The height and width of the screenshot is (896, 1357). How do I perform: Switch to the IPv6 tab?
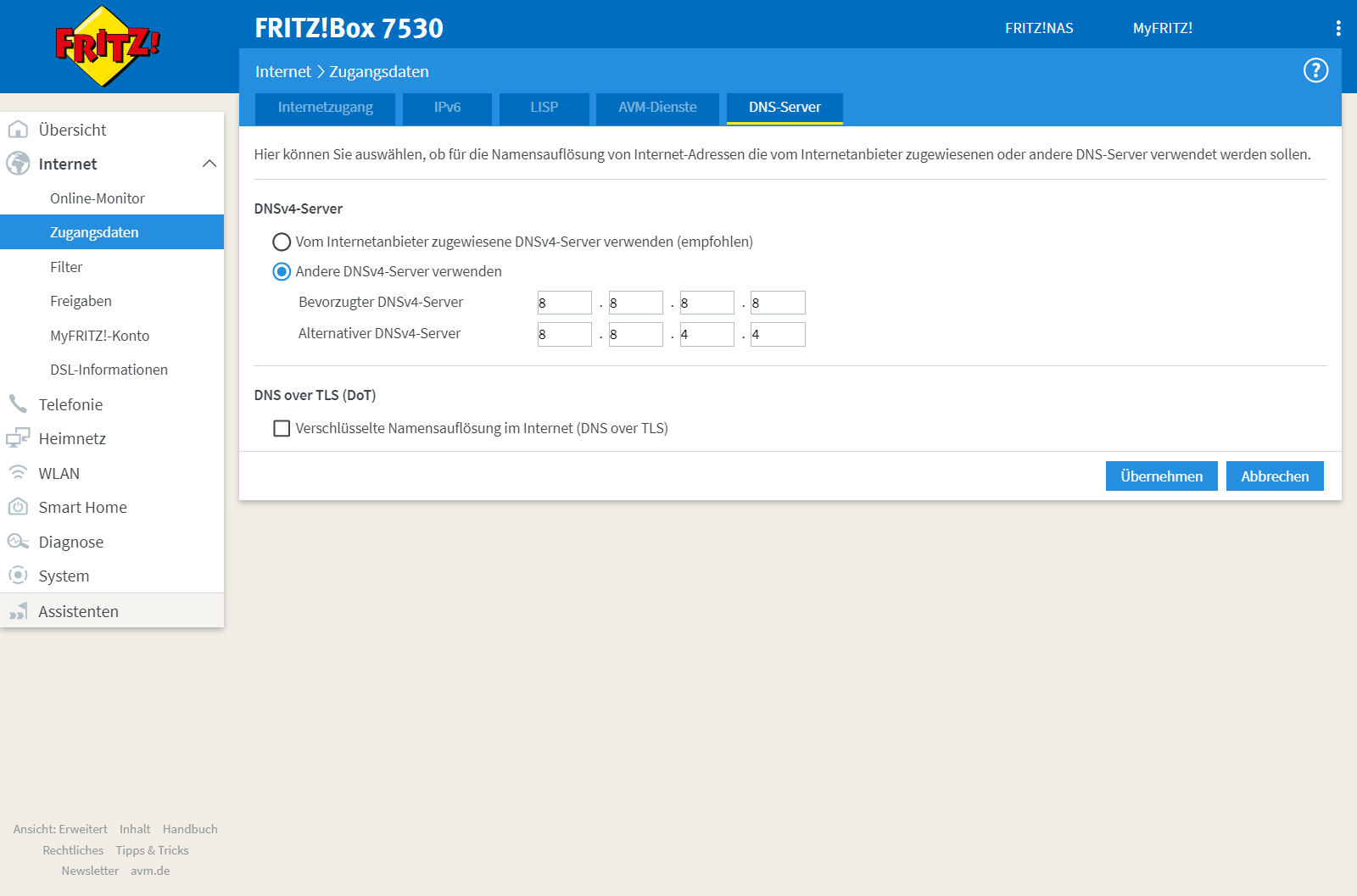447,108
